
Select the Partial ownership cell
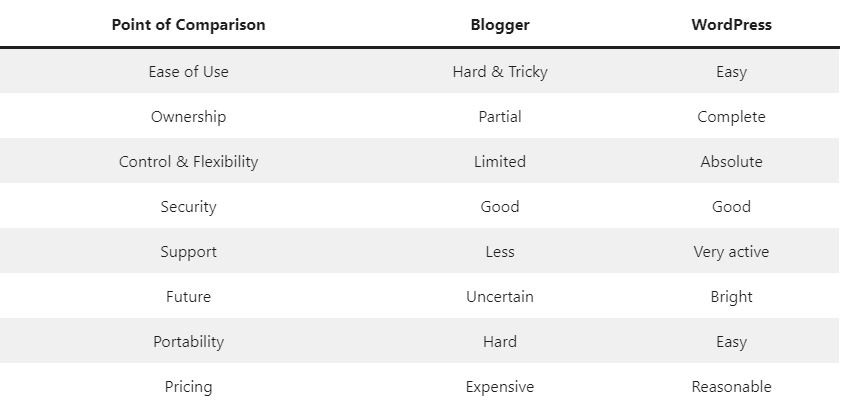500,117
